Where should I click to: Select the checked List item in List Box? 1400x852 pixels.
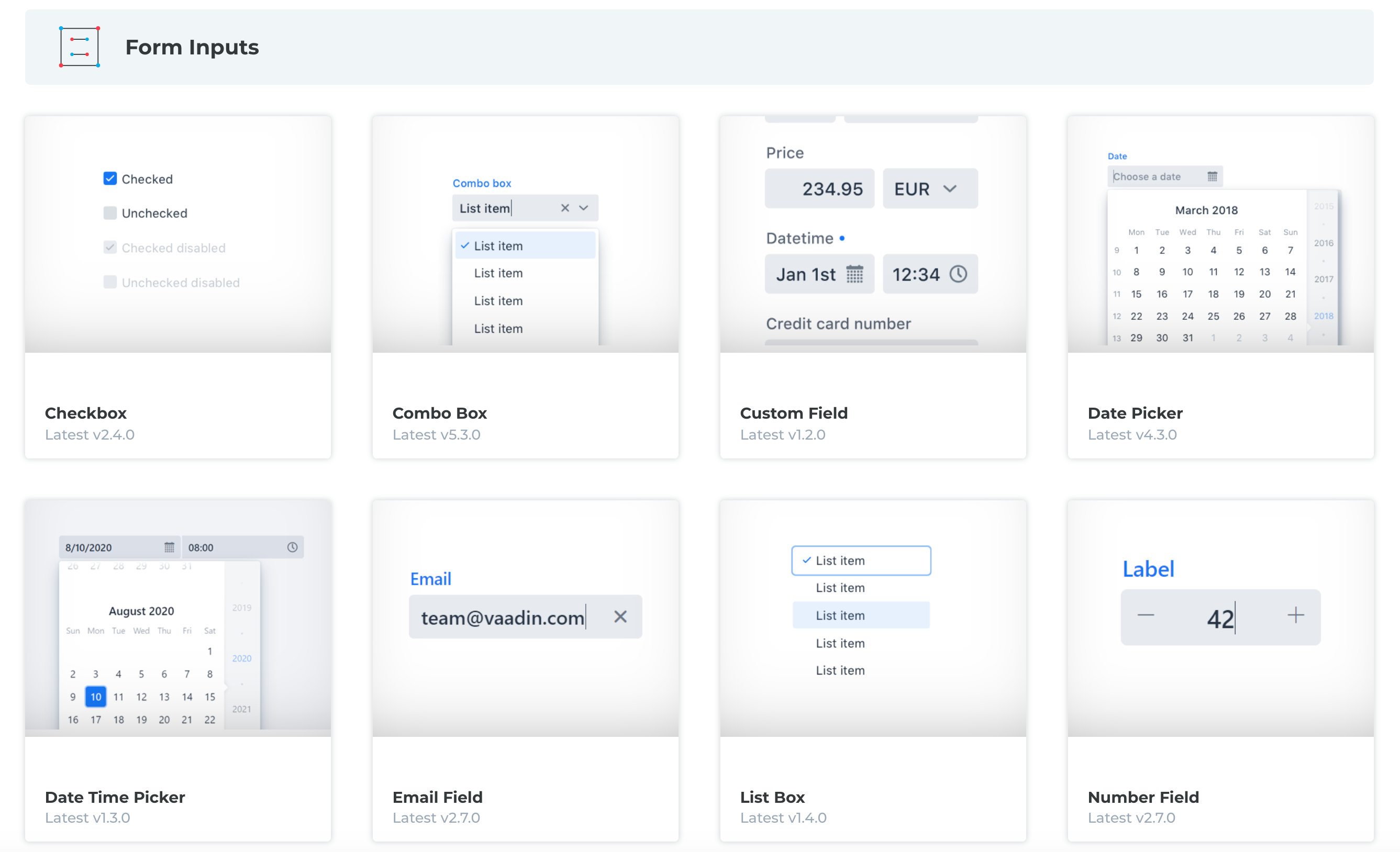click(x=861, y=560)
